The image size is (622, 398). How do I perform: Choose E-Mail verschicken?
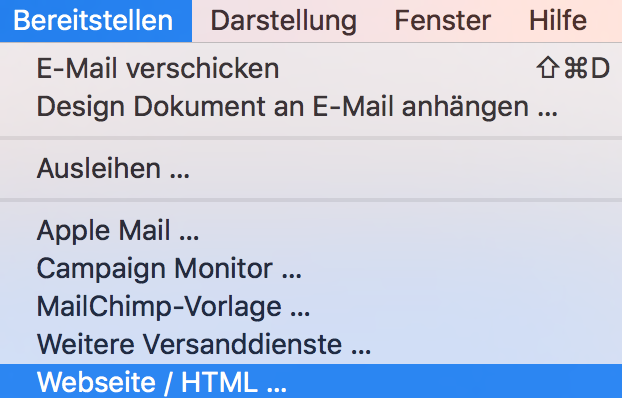click(311, 68)
